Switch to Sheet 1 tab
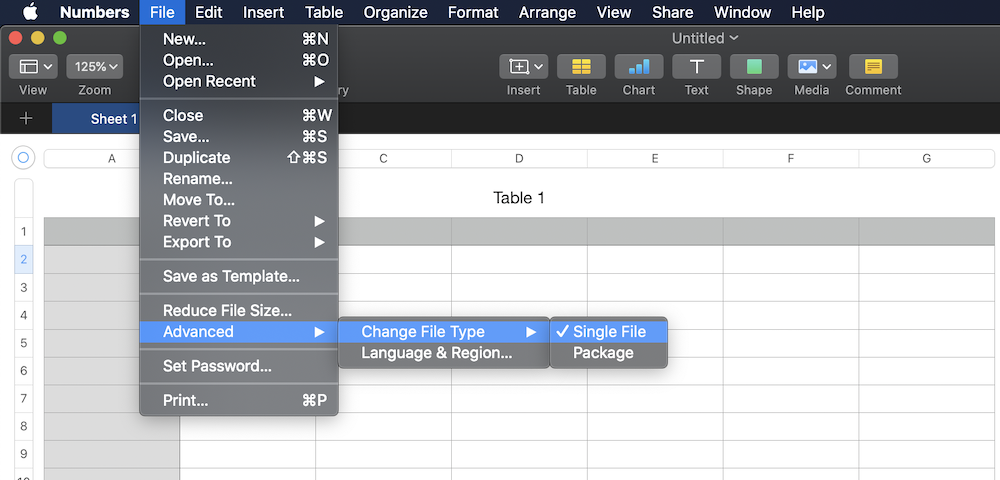 [96, 119]
